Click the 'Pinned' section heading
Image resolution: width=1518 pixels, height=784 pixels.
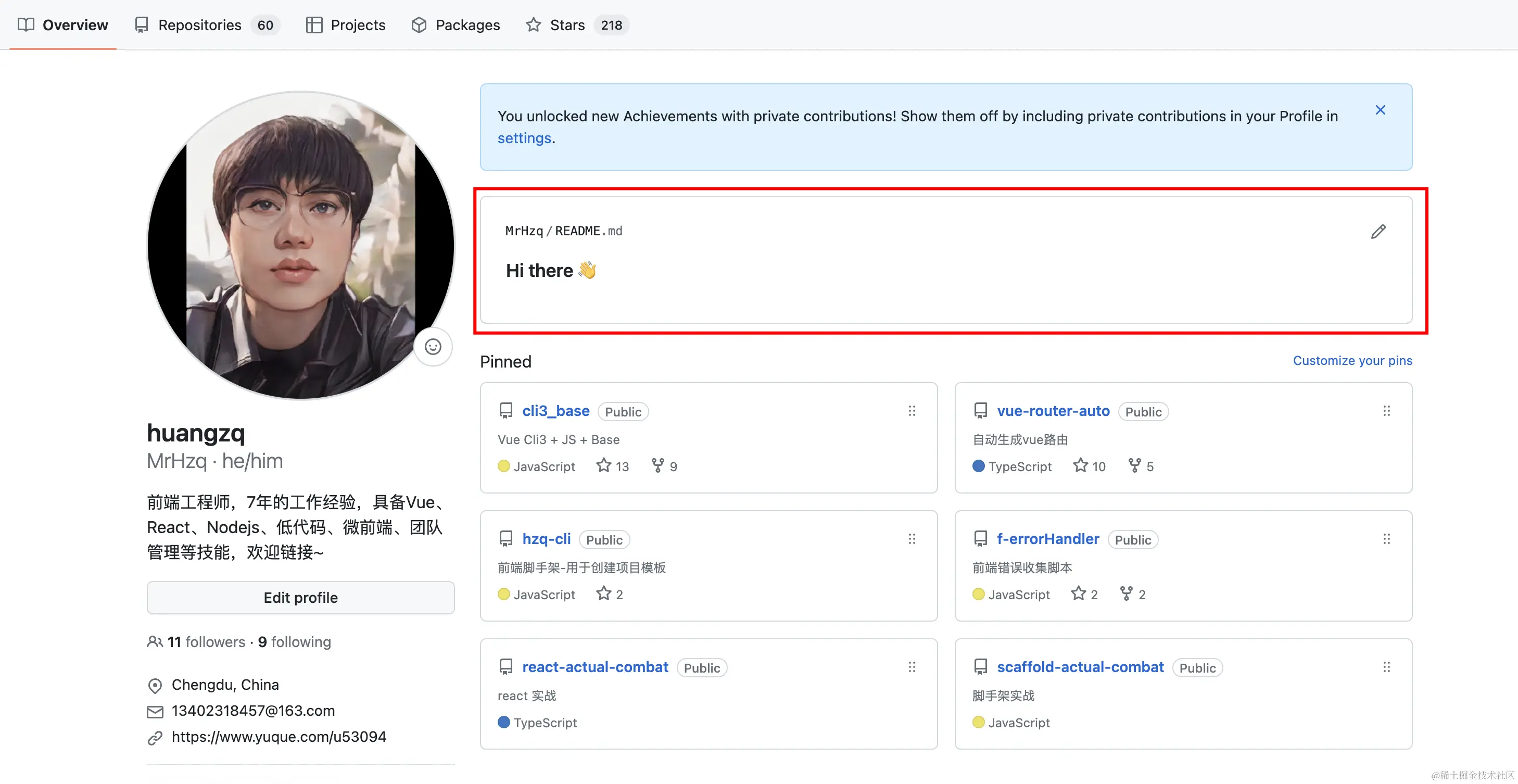pos(505,361)
